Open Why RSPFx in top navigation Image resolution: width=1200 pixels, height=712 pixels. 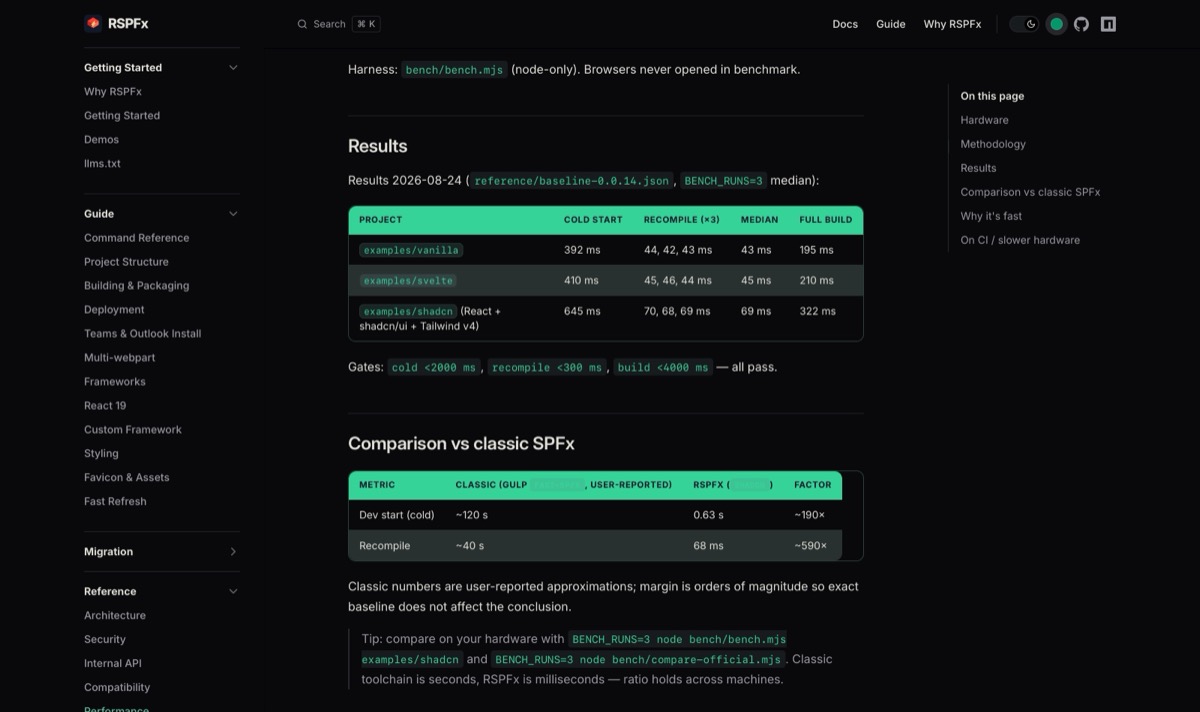click(952, 24)
